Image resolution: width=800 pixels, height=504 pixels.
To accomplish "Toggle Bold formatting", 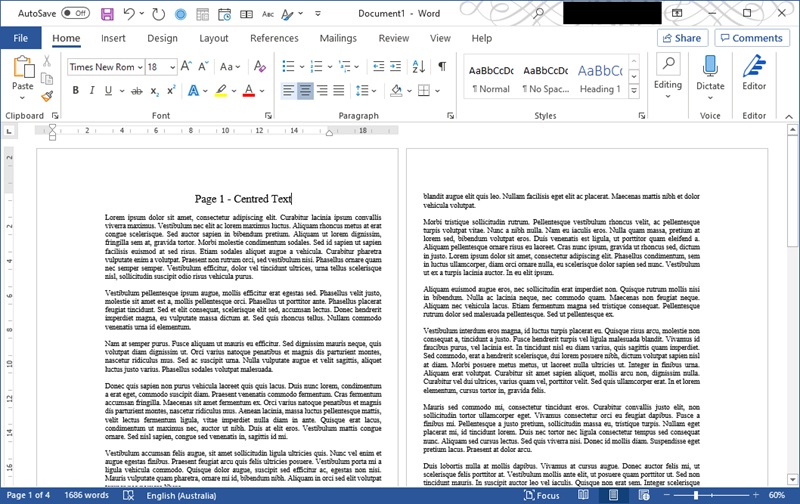I will pyautogui.click(x=76, y=90).
